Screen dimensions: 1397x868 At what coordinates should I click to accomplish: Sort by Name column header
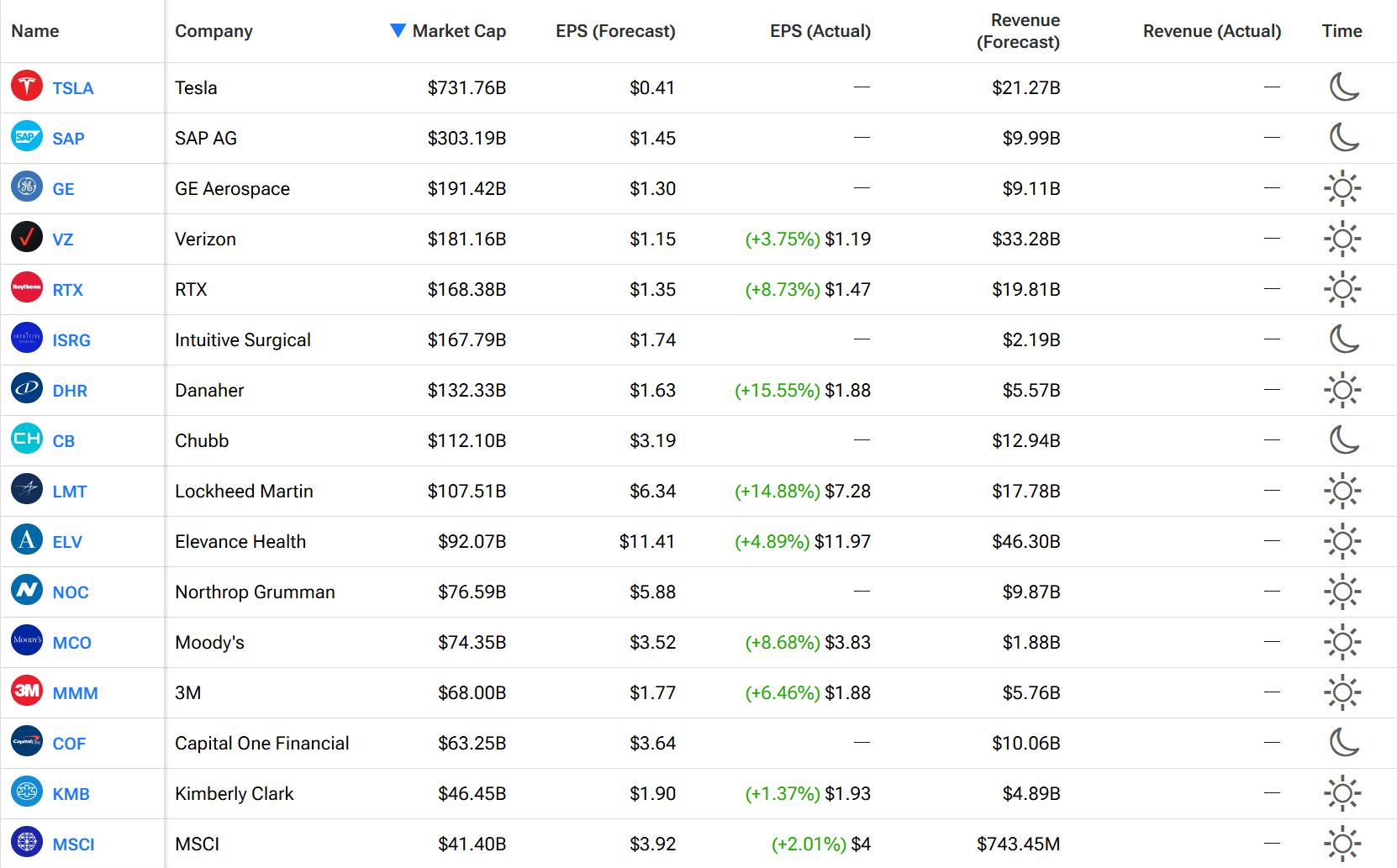[x=35, y=31]
